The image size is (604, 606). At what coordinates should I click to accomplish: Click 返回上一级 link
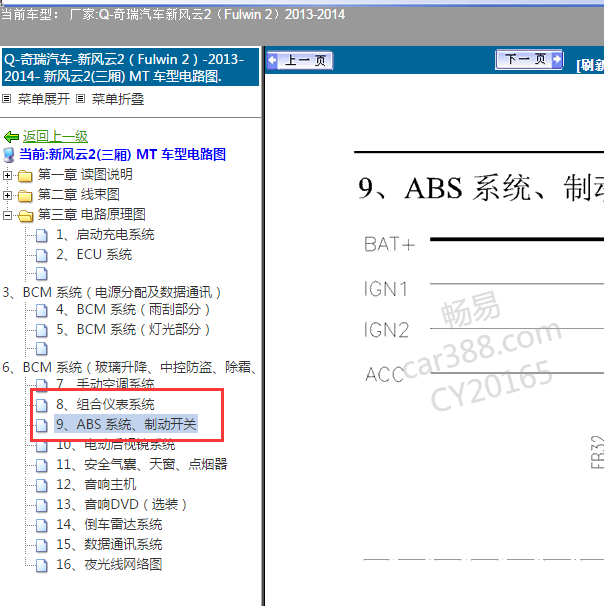point(55,136)
